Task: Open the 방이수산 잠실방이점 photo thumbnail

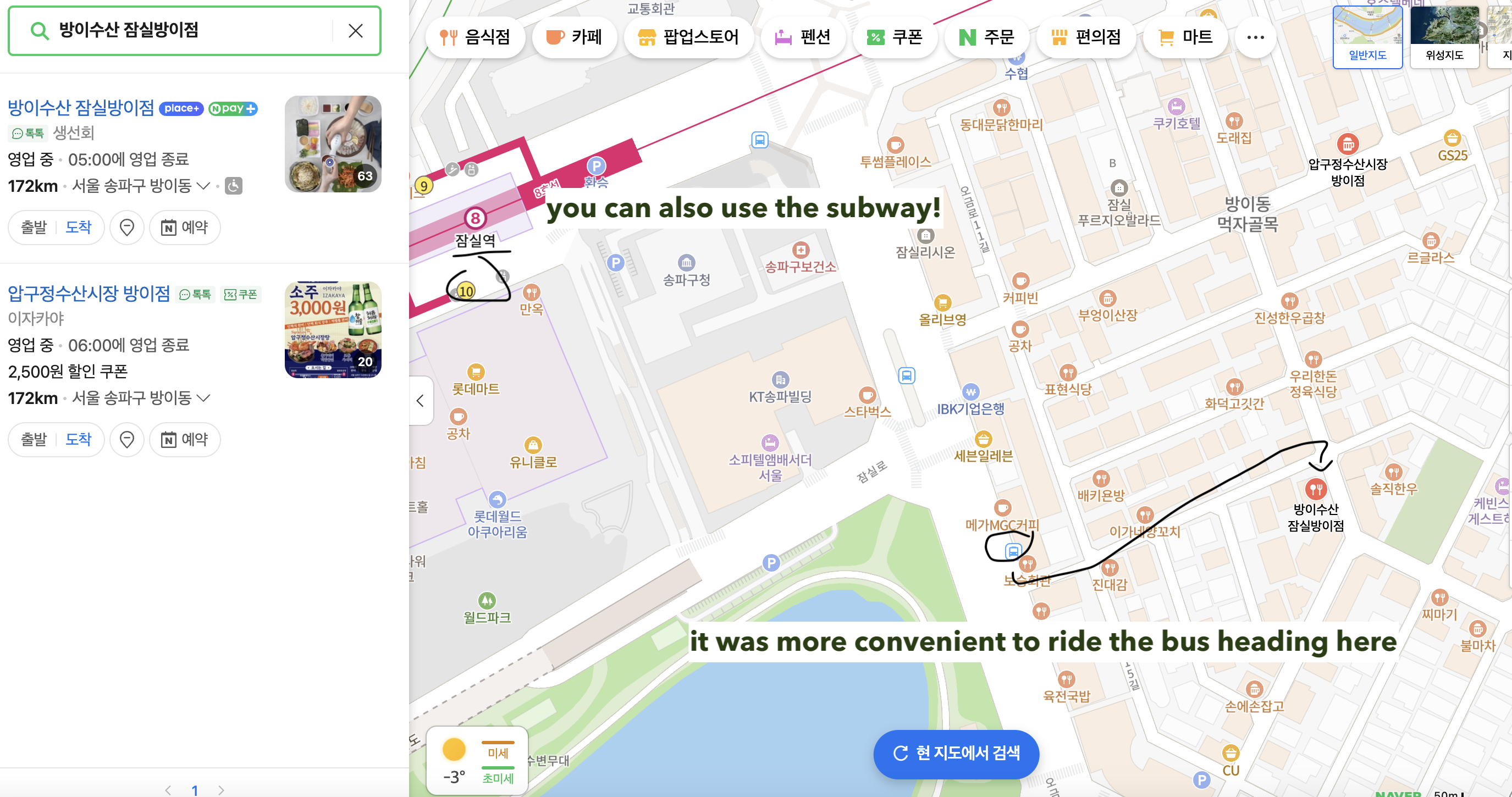Action: coord(333,145)
